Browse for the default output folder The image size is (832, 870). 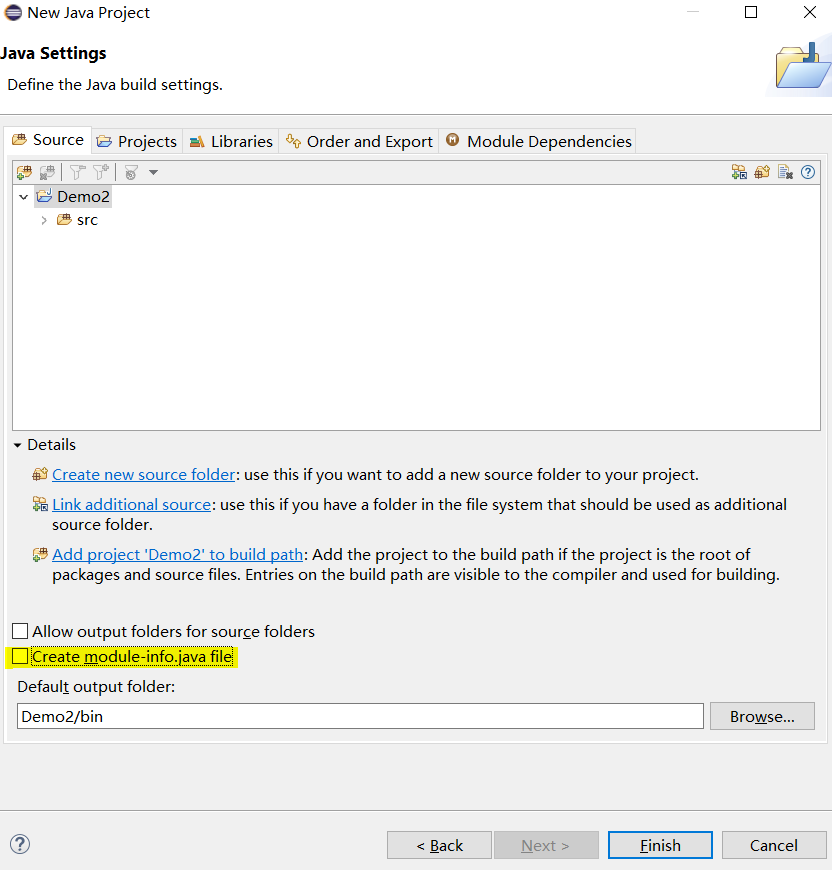pyautogui.click(x=762, y=716)
